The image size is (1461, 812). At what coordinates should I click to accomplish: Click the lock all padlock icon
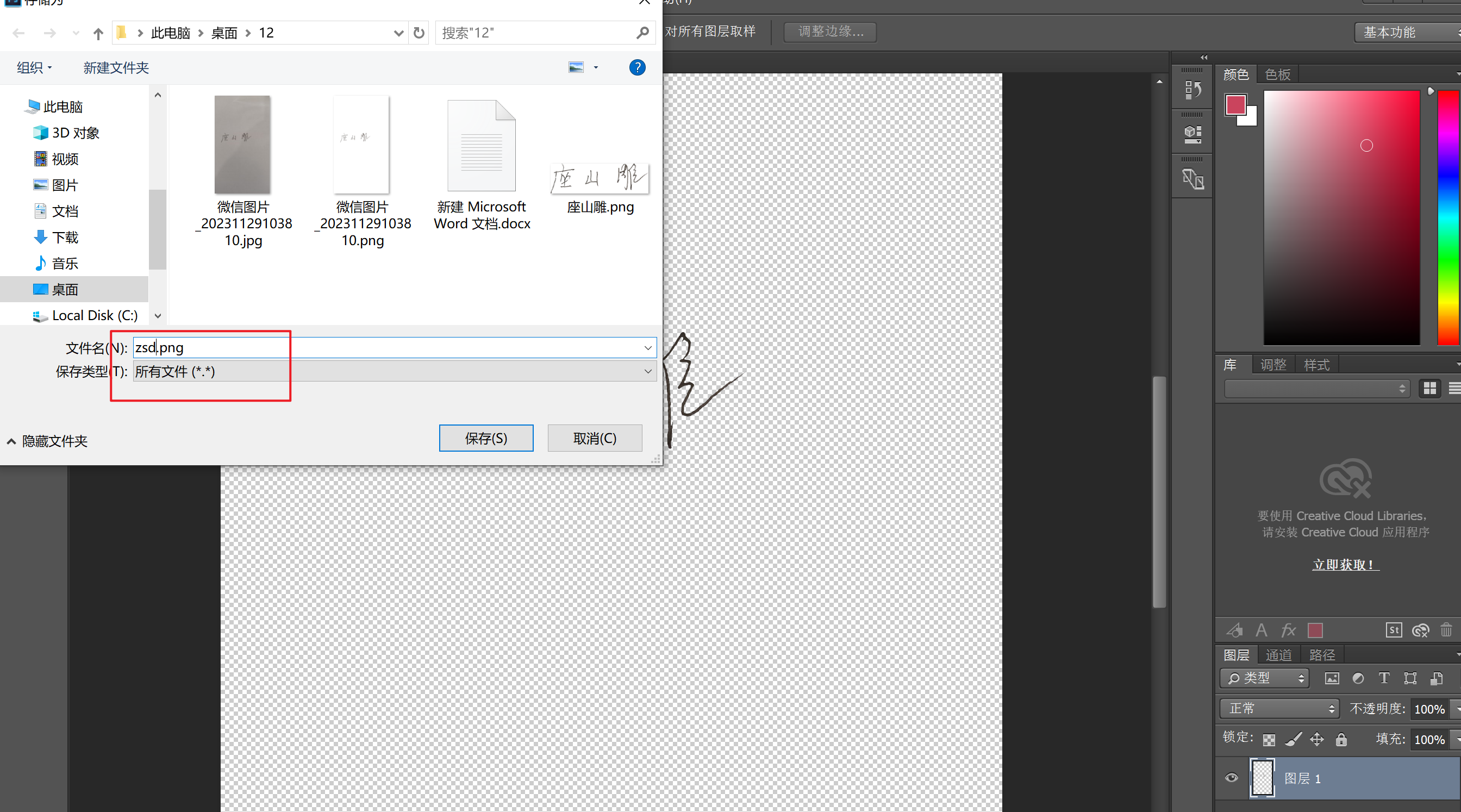(x=1341, y=739)
